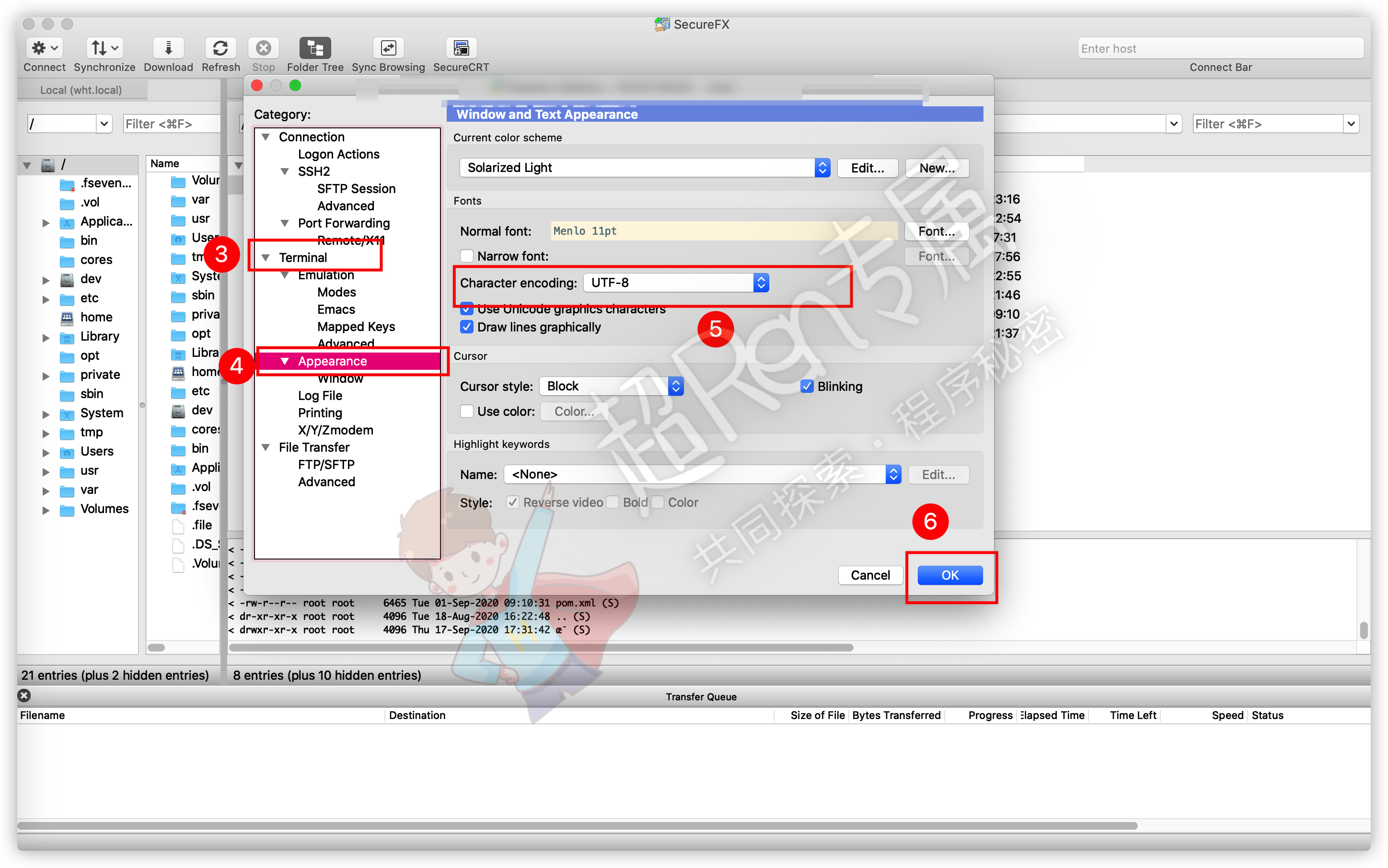
Task: Click the local Filter field
Action: point(172,124)
